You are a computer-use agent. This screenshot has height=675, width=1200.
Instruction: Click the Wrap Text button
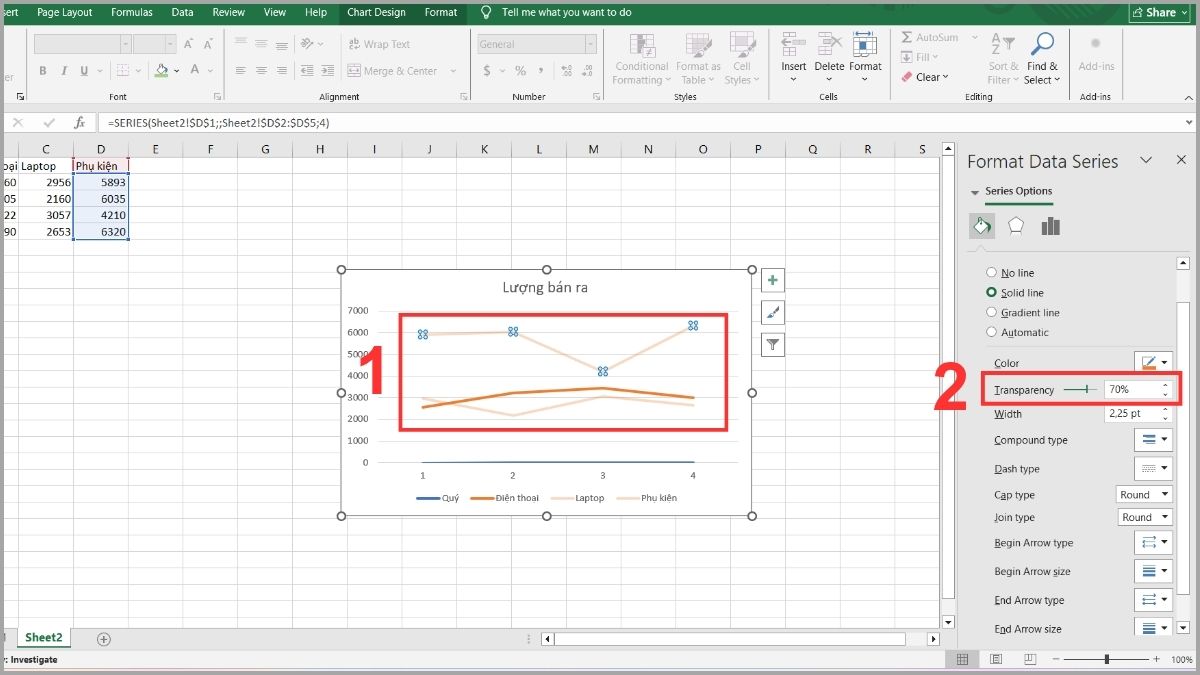click(379, 44)
